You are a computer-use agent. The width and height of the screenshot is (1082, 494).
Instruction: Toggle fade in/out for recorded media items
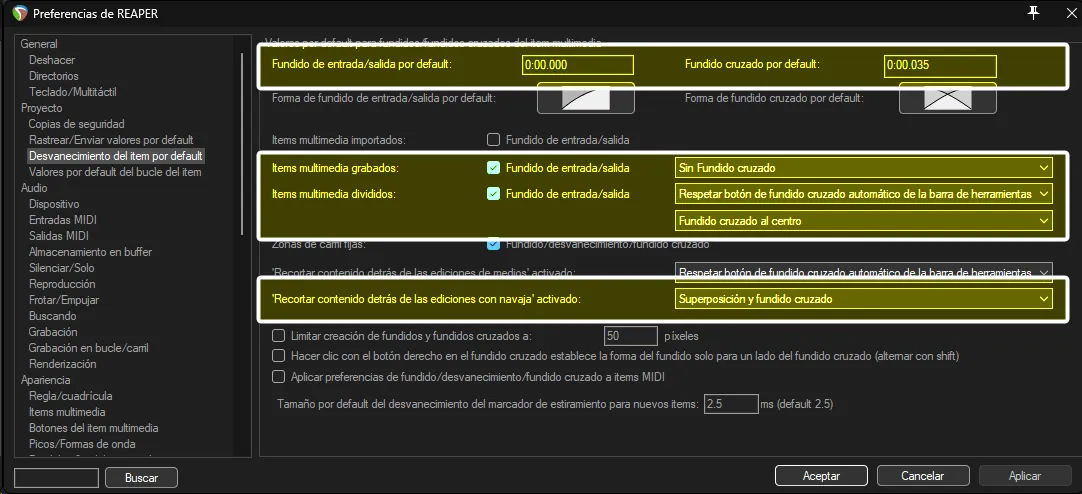pyautogui.click(x=493, y=167)
